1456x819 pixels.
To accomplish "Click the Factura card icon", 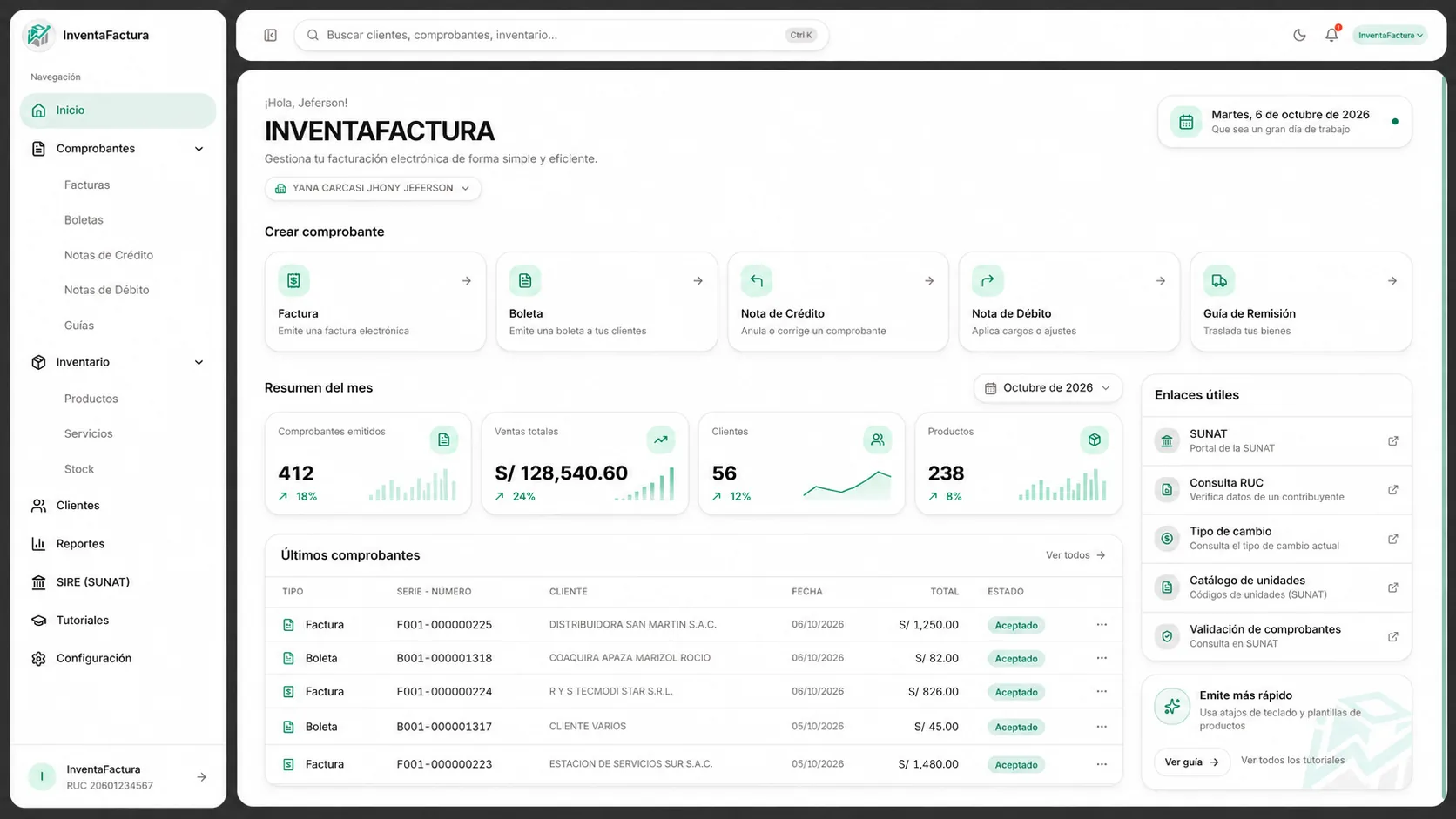I will coord(294,281).
